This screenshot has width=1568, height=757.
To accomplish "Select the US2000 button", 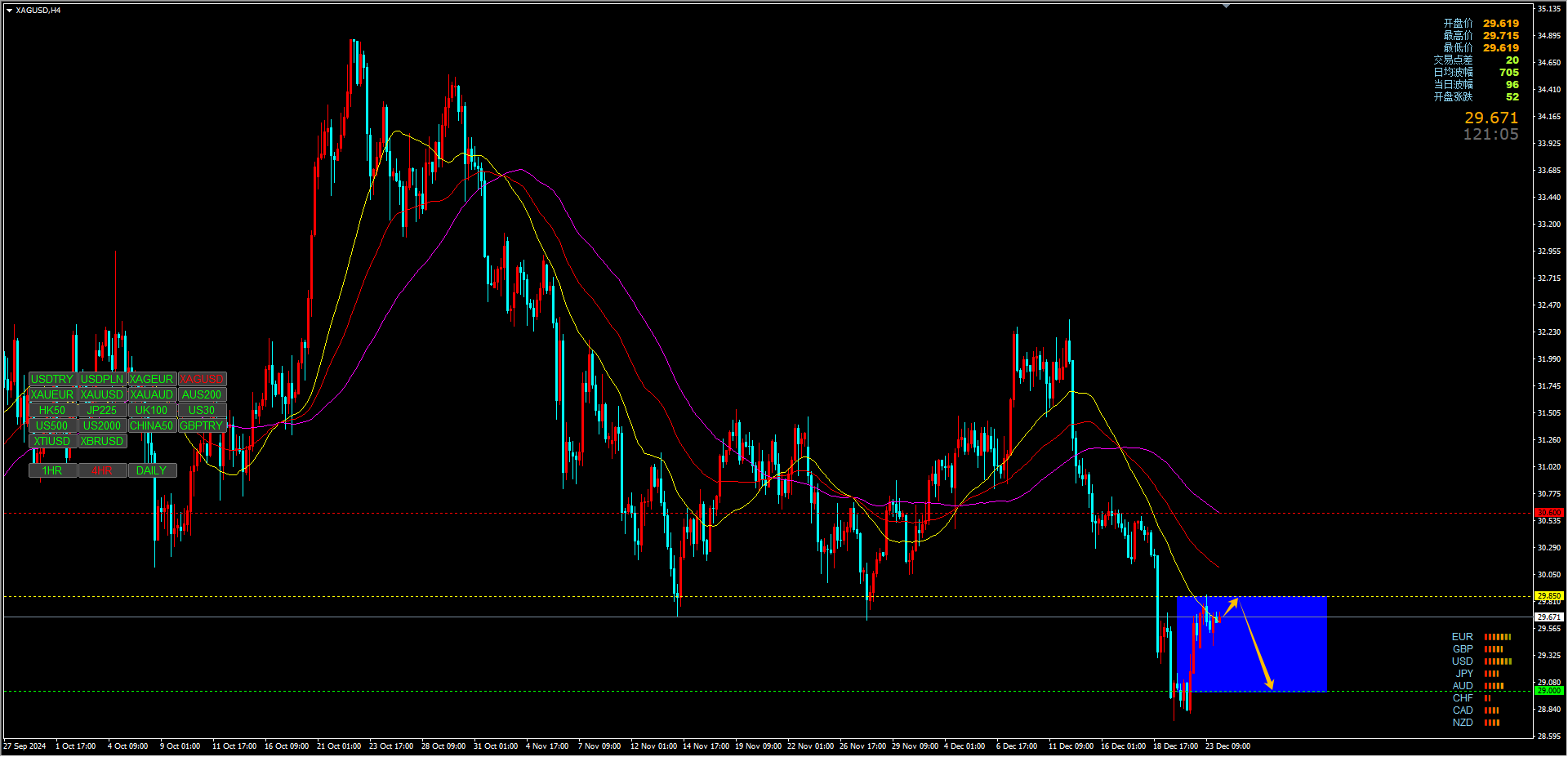I will pyautogui.click(x=102, y=426).
